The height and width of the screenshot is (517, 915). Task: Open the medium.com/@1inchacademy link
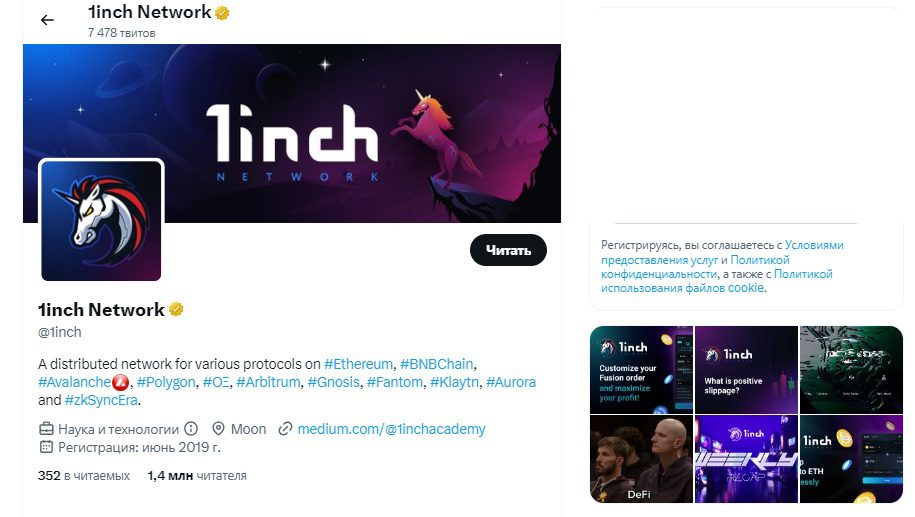(x=391, y=429)
